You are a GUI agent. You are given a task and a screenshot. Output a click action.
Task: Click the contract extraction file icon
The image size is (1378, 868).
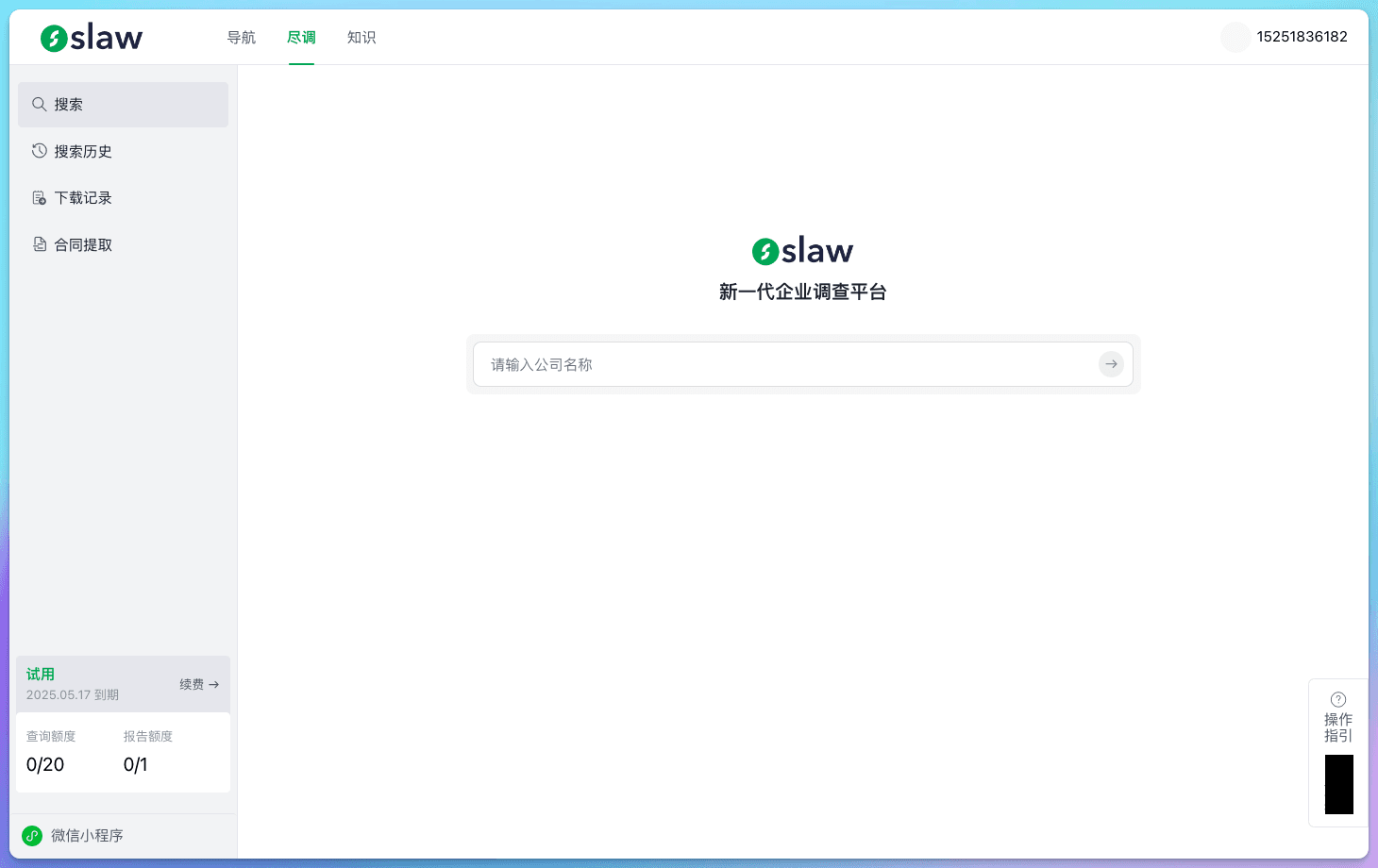coord(40,244)
